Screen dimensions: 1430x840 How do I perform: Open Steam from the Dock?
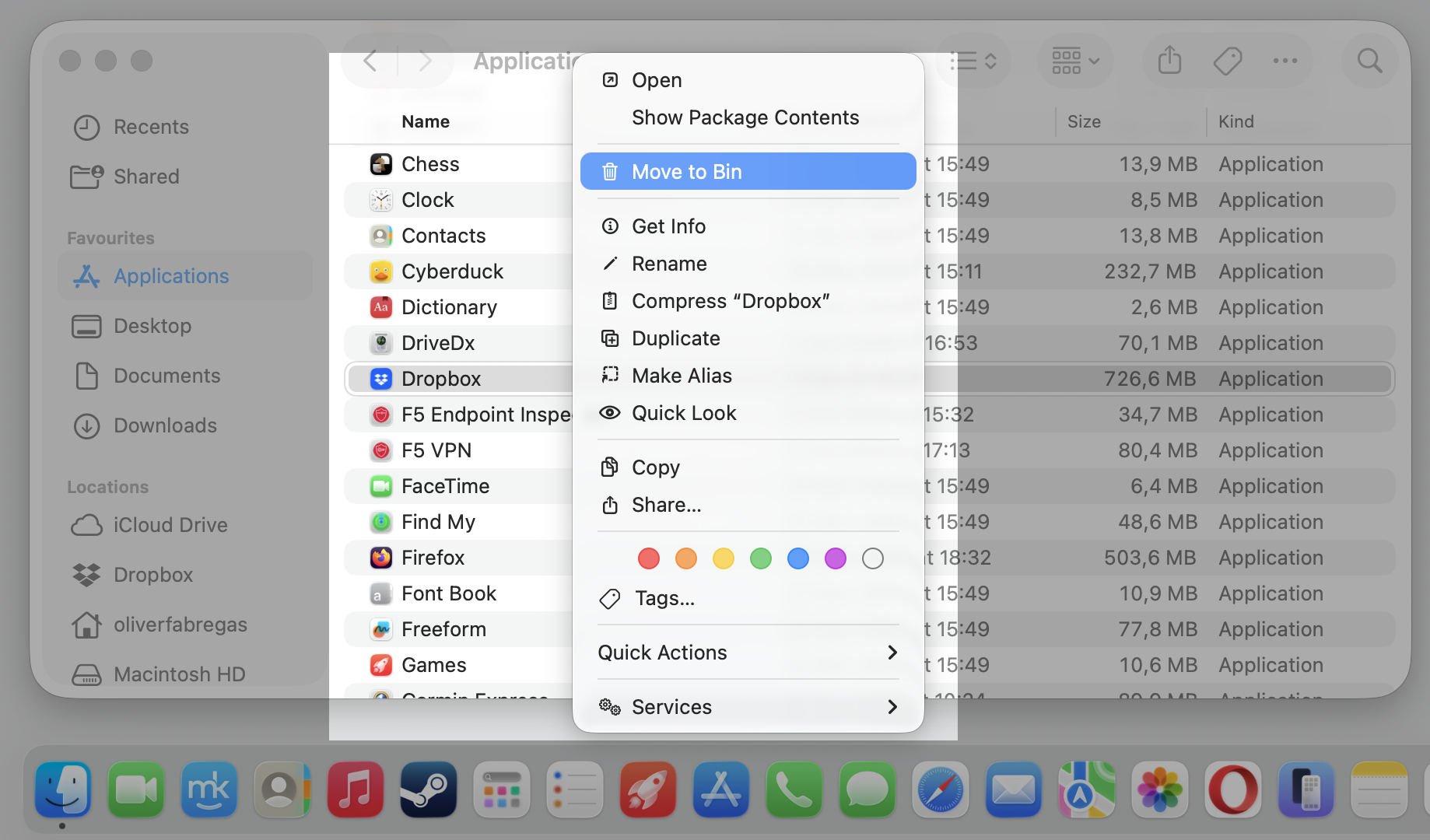(429, 789)
